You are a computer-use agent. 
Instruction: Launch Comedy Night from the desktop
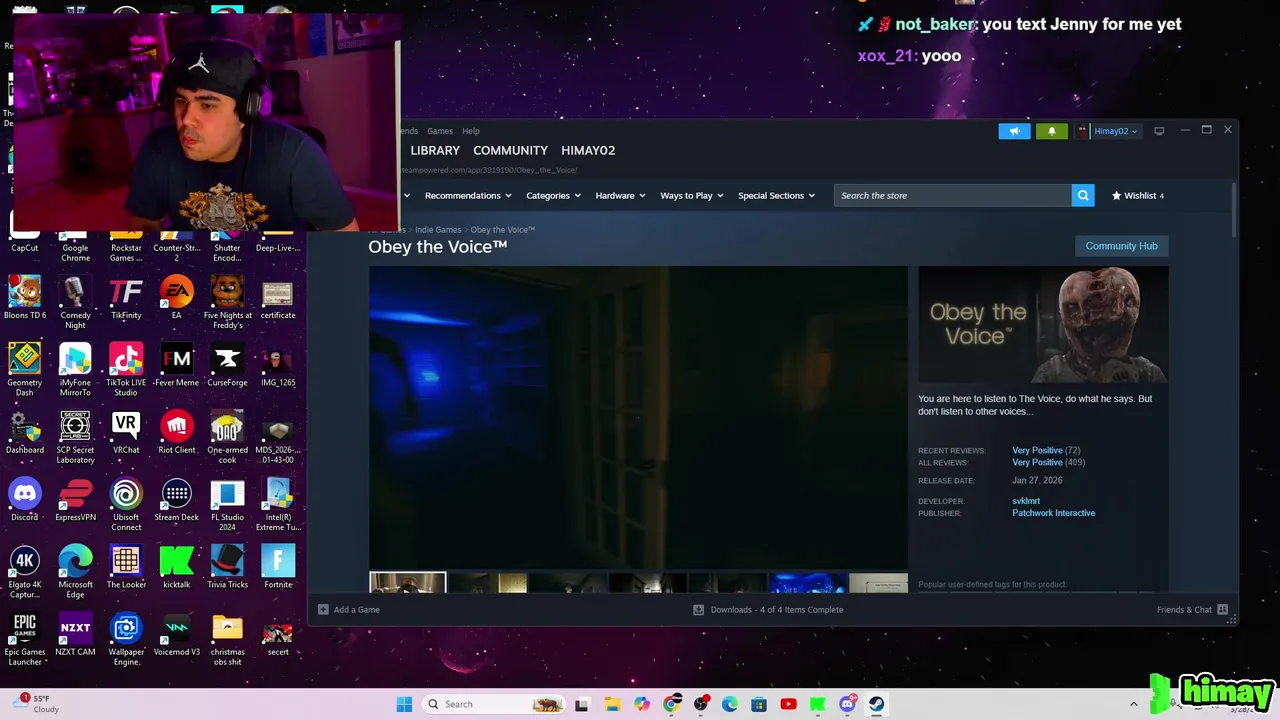point(75,303)
